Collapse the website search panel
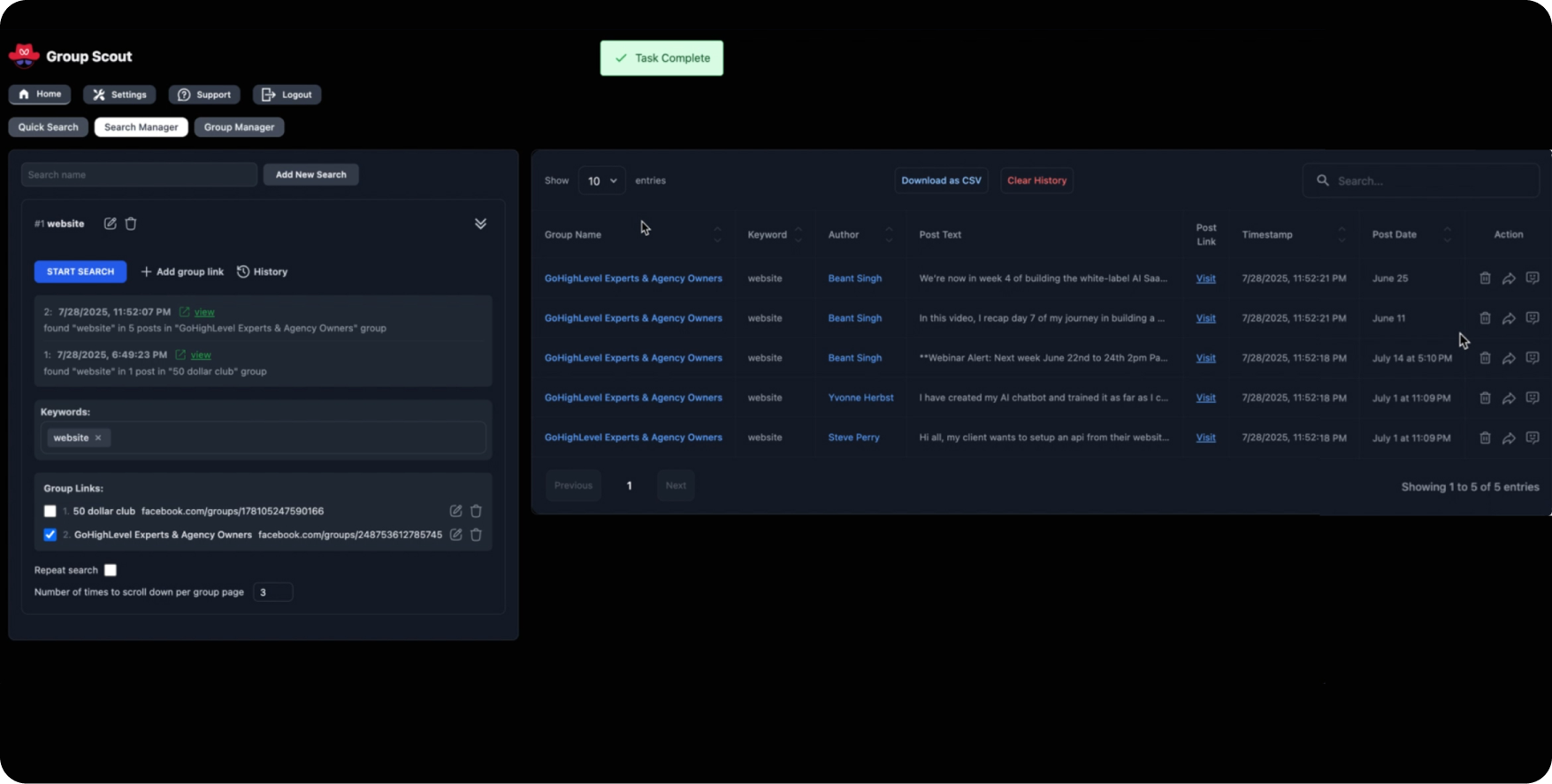 click(x=480, y=224)
